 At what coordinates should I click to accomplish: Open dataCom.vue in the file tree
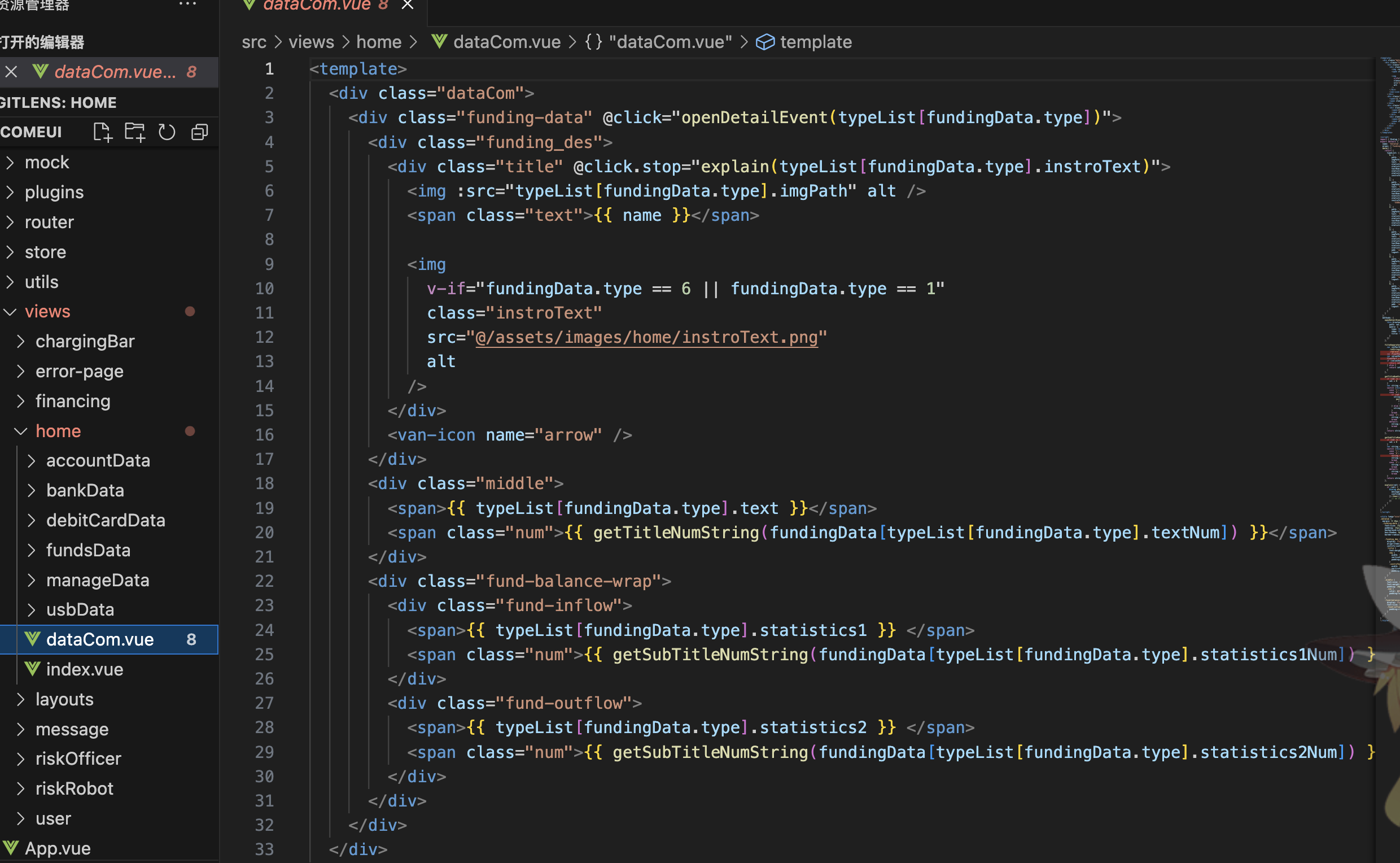[x=109, y=639]
